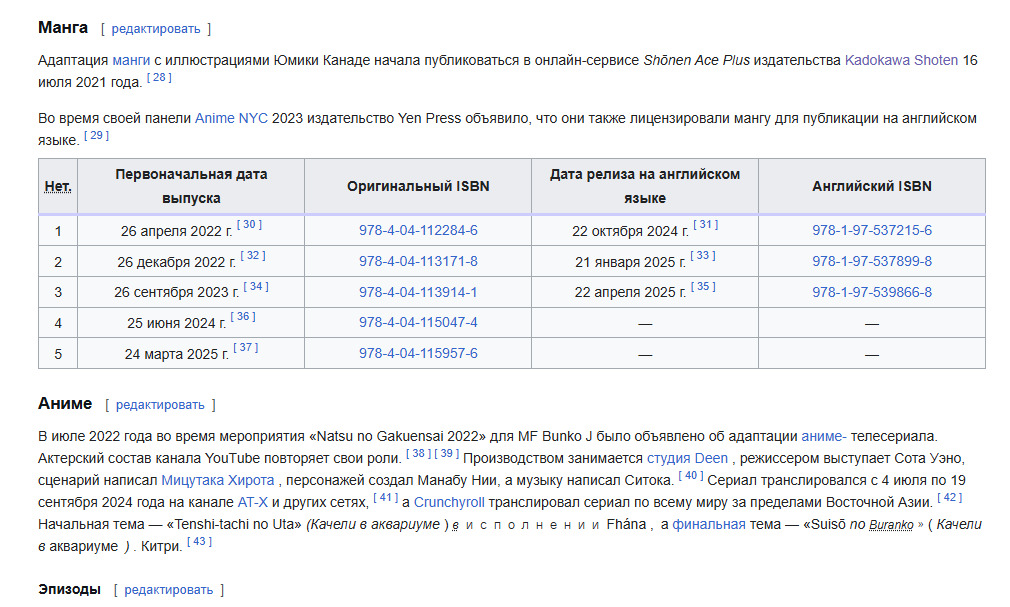Open English ISBN 978-1-97-539866-8

(x=871, y=293)
